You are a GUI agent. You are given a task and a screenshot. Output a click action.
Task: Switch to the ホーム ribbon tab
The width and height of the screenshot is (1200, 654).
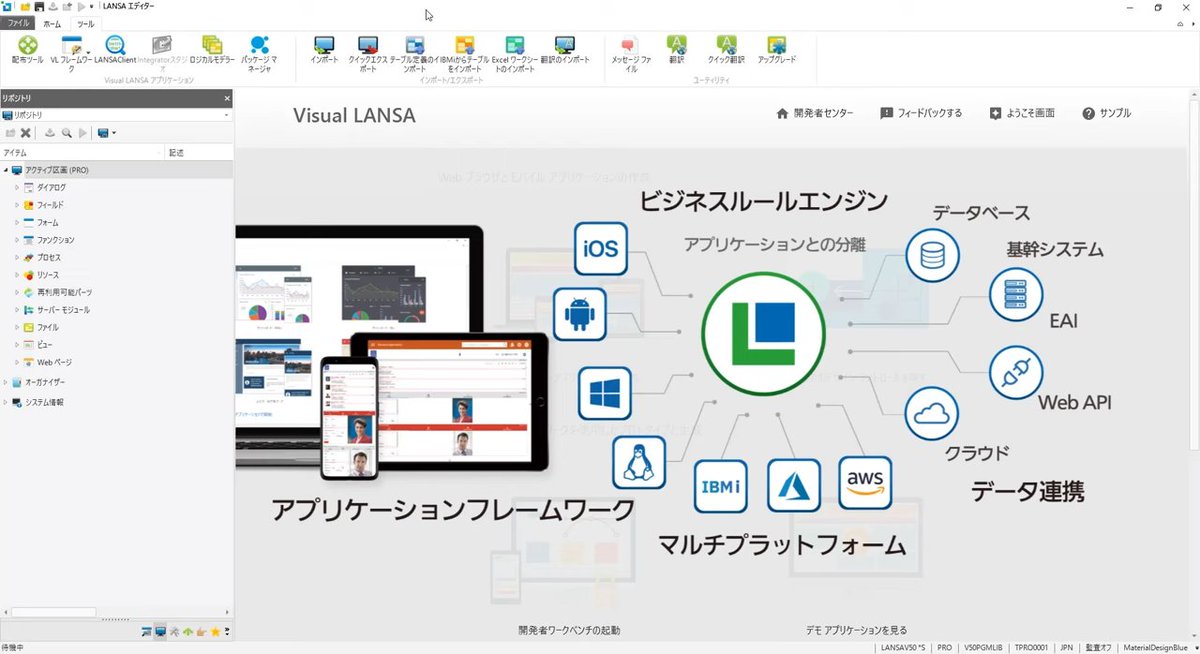52,22
